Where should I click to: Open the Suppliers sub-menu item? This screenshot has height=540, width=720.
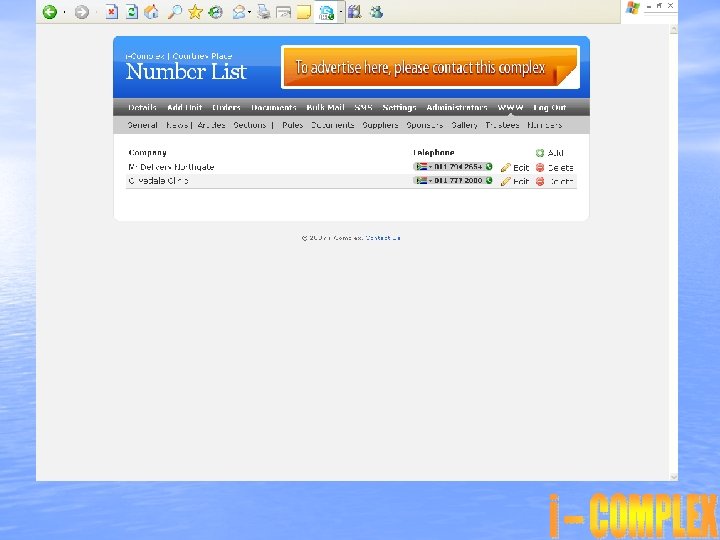coord(380,125)
